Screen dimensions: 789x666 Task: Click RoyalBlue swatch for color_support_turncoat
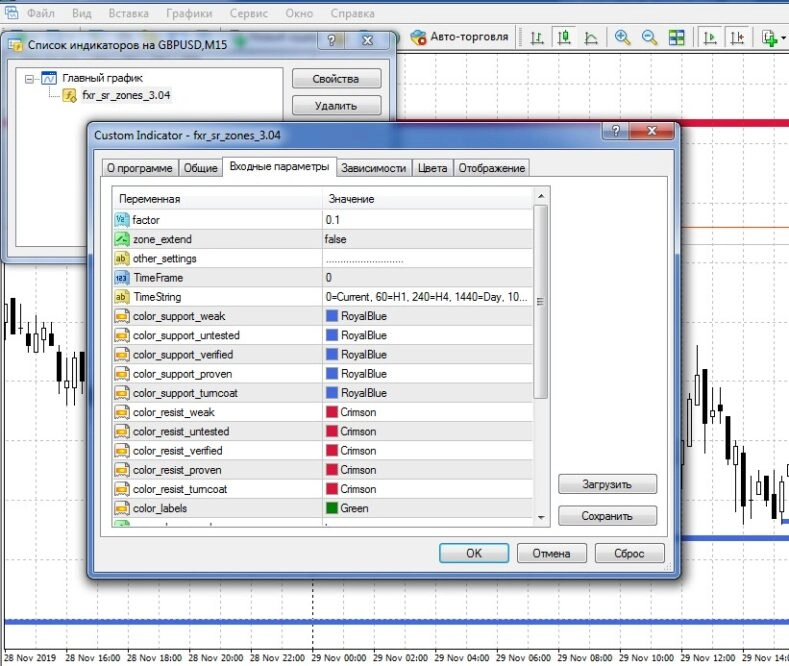click(x=332, y=393)
